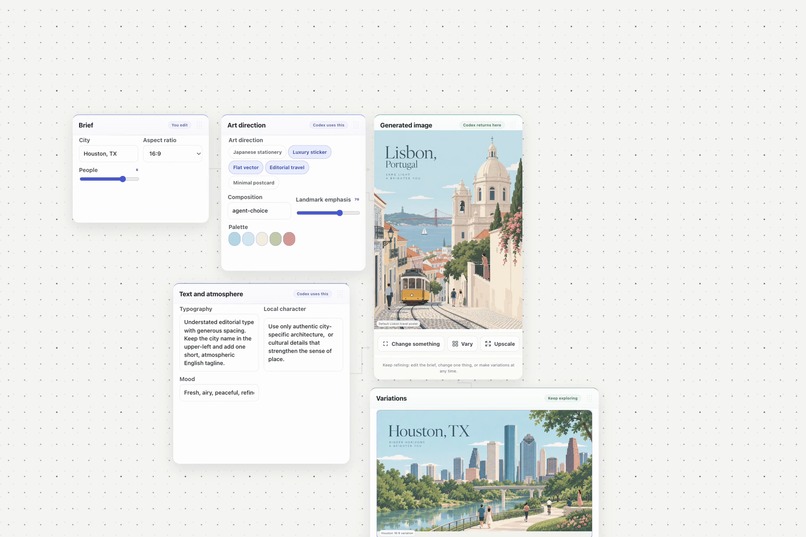
Task: Click the Lisbon Portugal generated poster image
Action: coord(448,230)
